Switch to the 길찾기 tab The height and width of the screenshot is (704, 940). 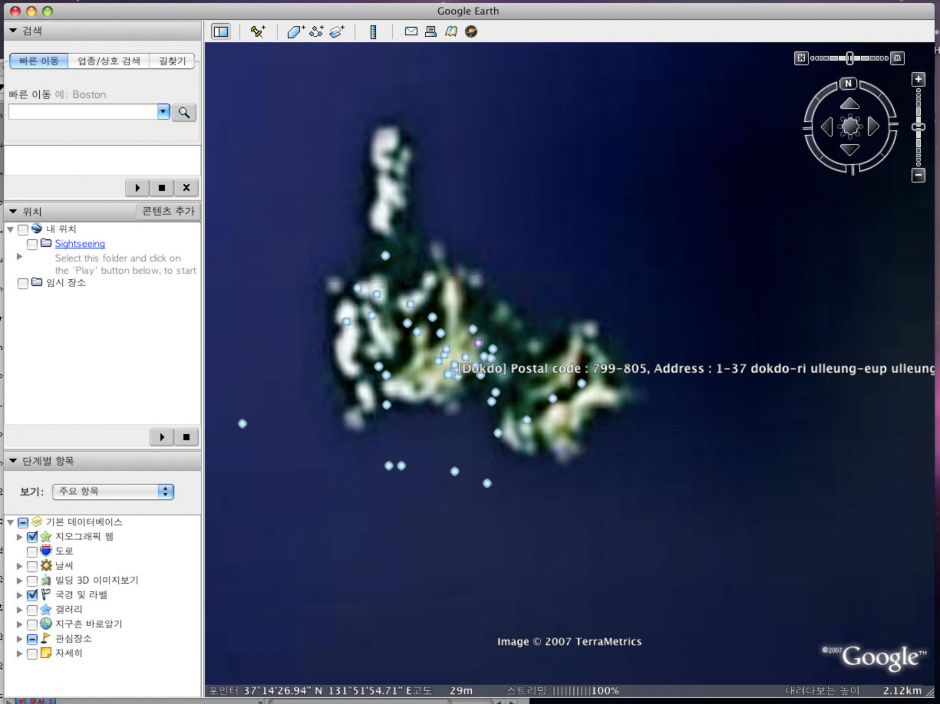pos(172,61)
